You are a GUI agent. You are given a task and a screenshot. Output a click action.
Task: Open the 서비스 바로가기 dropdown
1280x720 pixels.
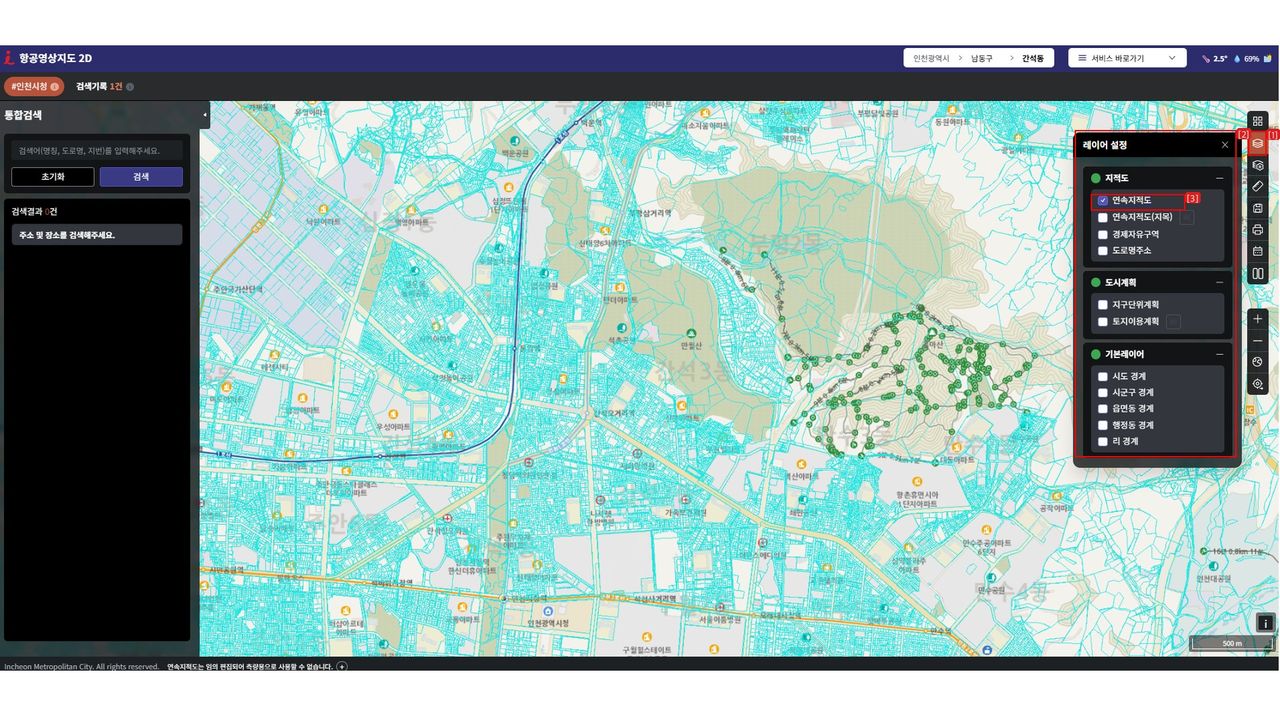[x=1127, y=58]
